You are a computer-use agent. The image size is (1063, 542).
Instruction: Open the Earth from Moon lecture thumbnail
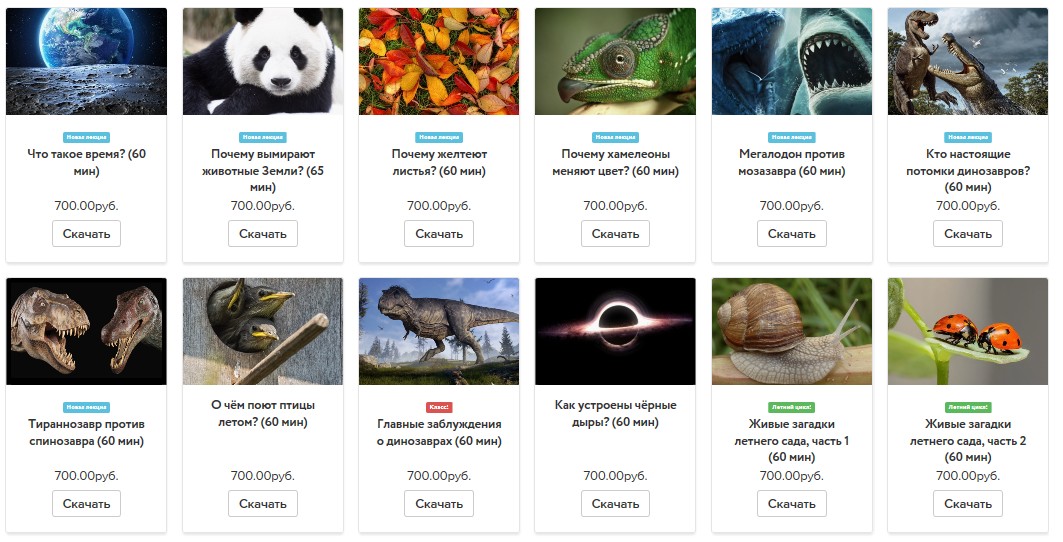[x=86, y=62]
